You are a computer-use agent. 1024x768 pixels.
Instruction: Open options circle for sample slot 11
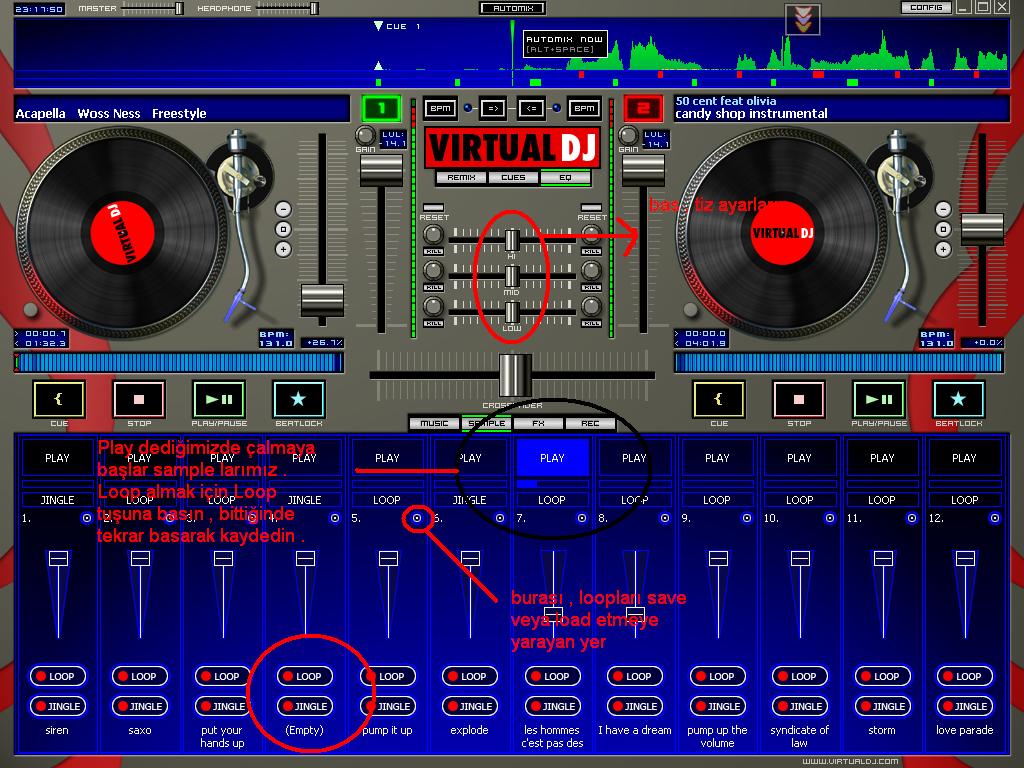[912, 518]
